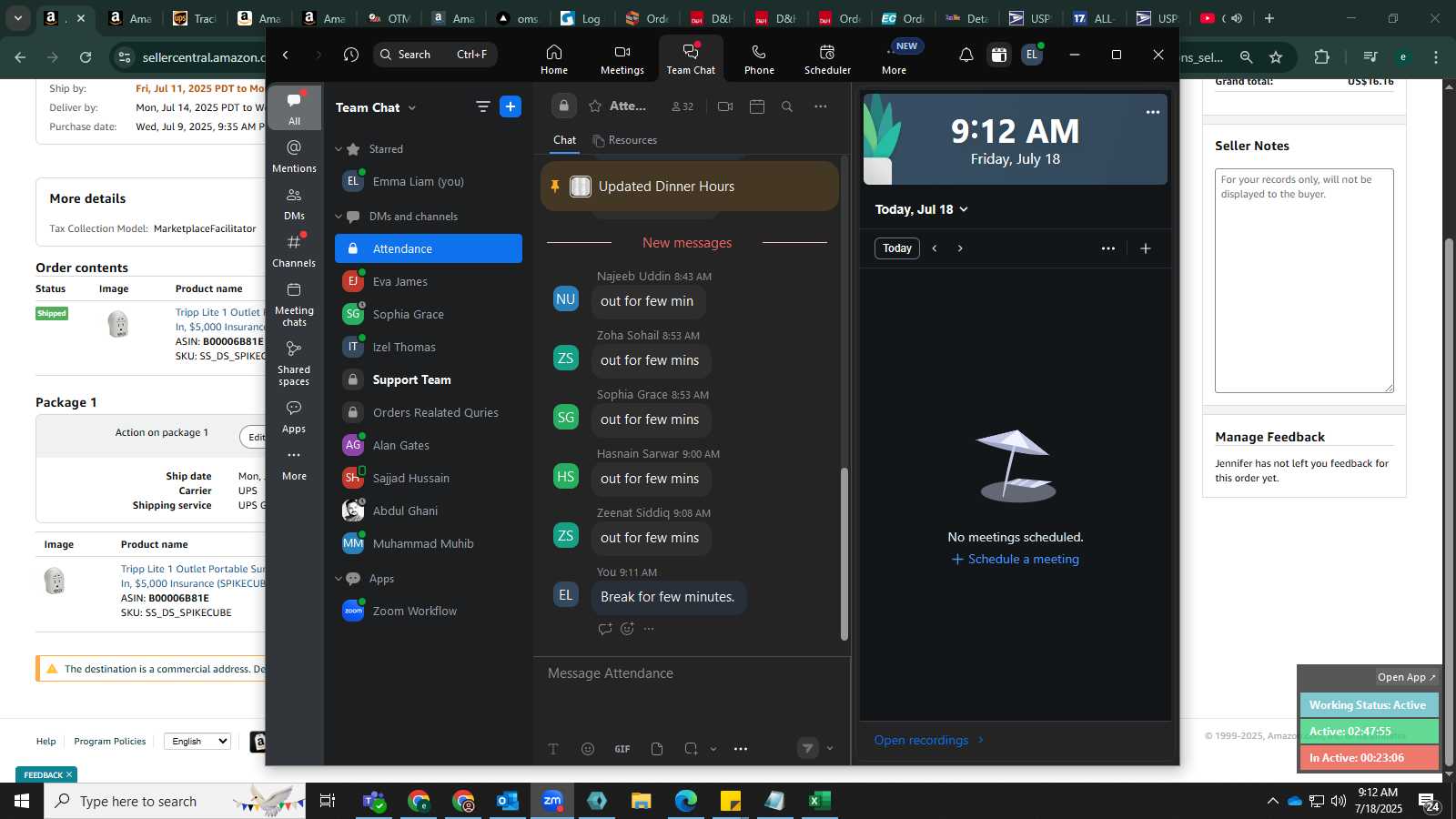
Task: Open the sidebar More options
Action: point(294,463)
